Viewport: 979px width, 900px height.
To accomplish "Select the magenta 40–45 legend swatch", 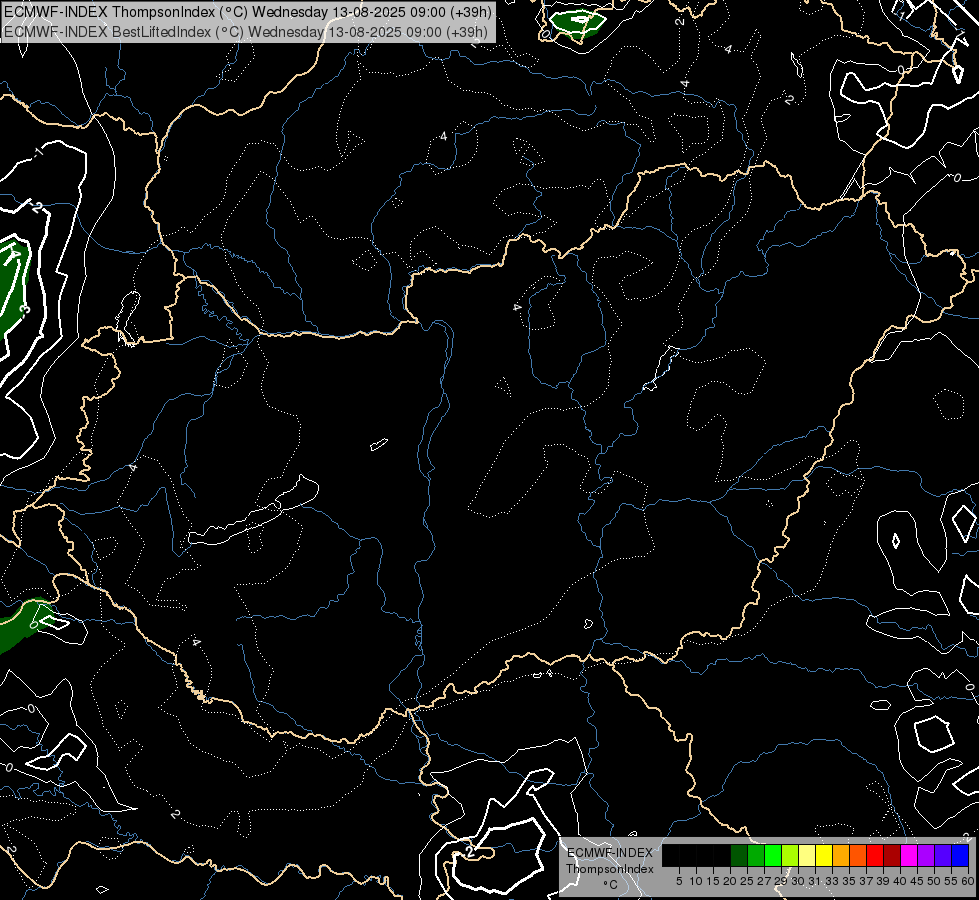I will tap(908, 856).
